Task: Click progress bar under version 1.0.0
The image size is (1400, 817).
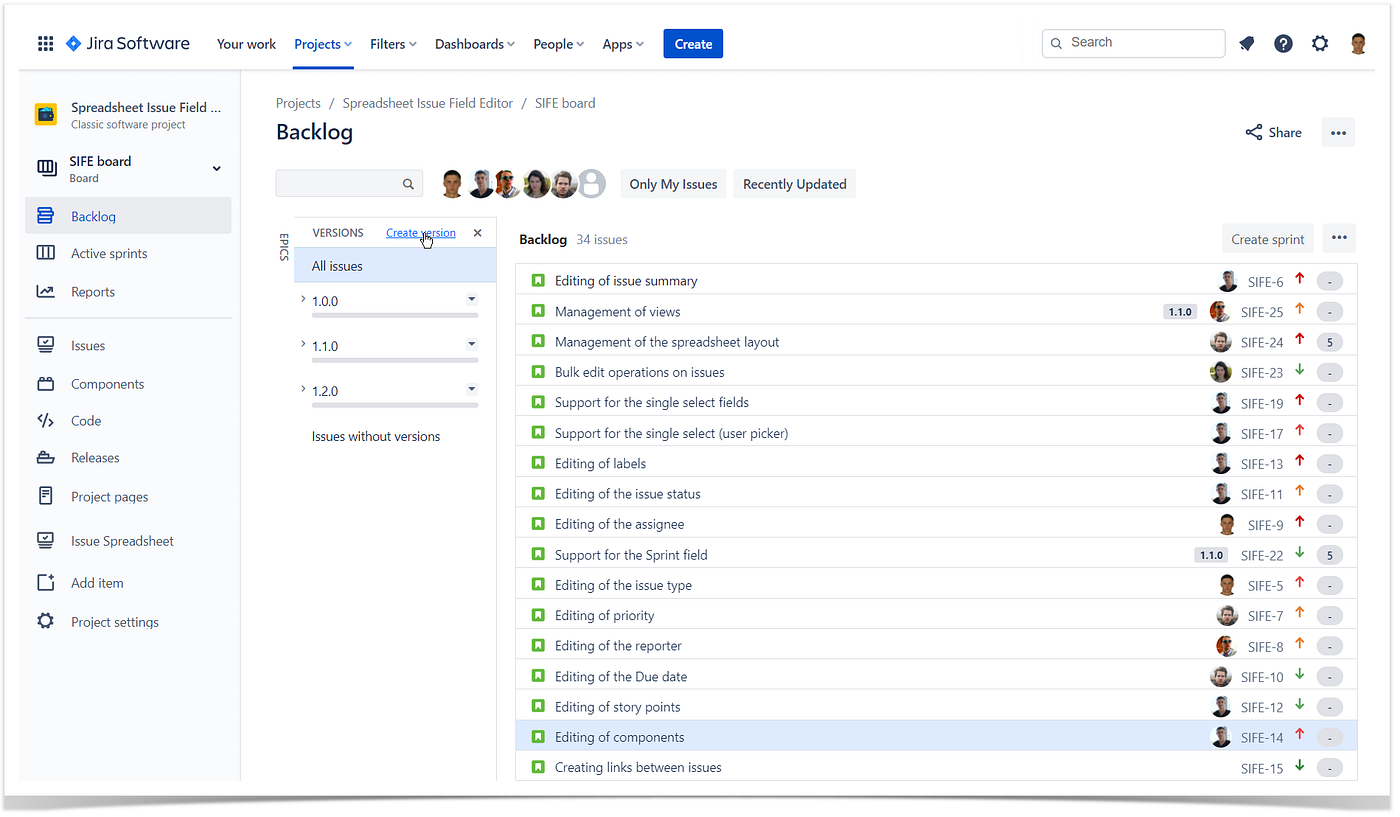Action: point(395,315)
